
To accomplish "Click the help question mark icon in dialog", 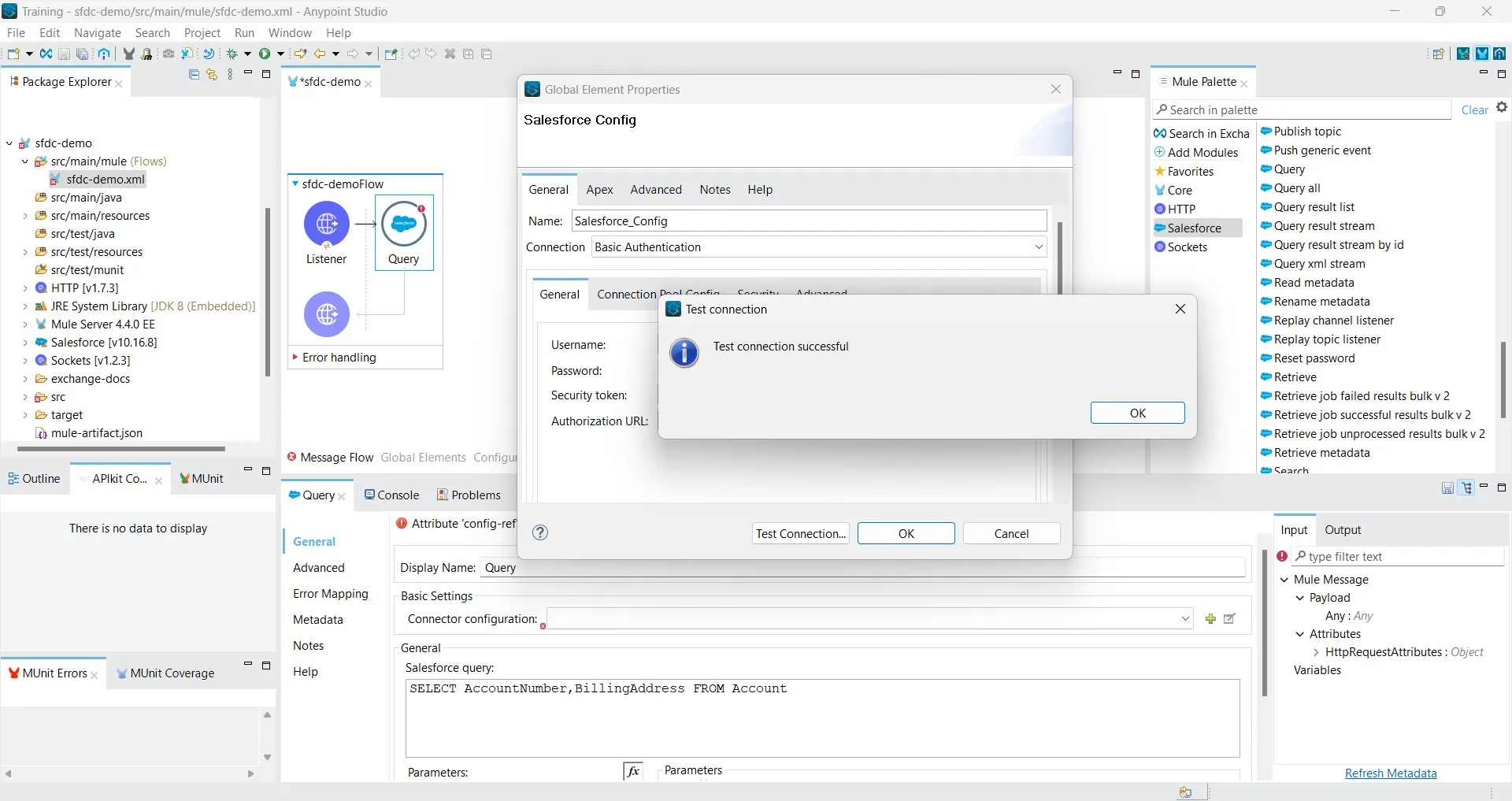I will [x=540, y=532].
